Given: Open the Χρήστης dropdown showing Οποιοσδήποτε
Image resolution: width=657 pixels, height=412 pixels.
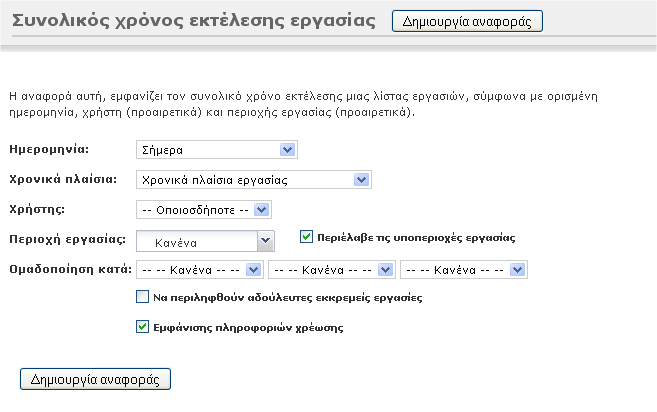Looking at the screenshot, I should click(203, 210).
